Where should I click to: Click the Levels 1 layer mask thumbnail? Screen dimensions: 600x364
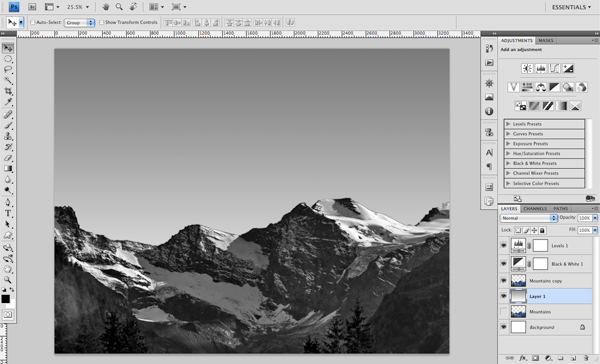click(x=540, y=245)
